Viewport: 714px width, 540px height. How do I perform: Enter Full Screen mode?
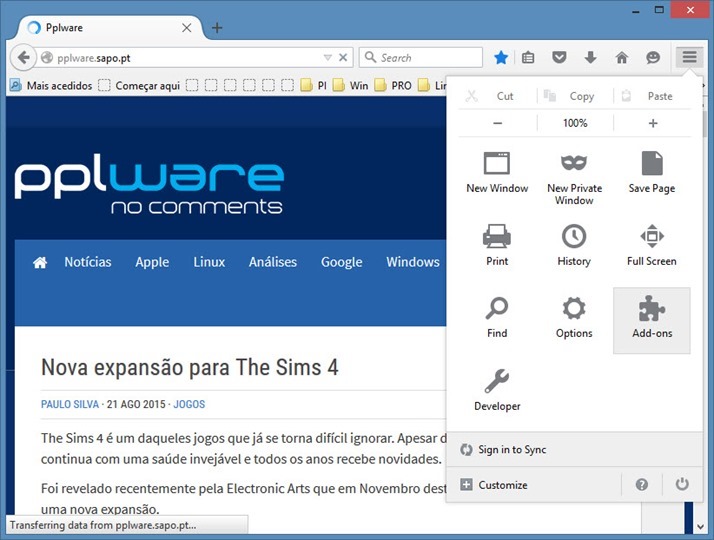pos(652,245)
